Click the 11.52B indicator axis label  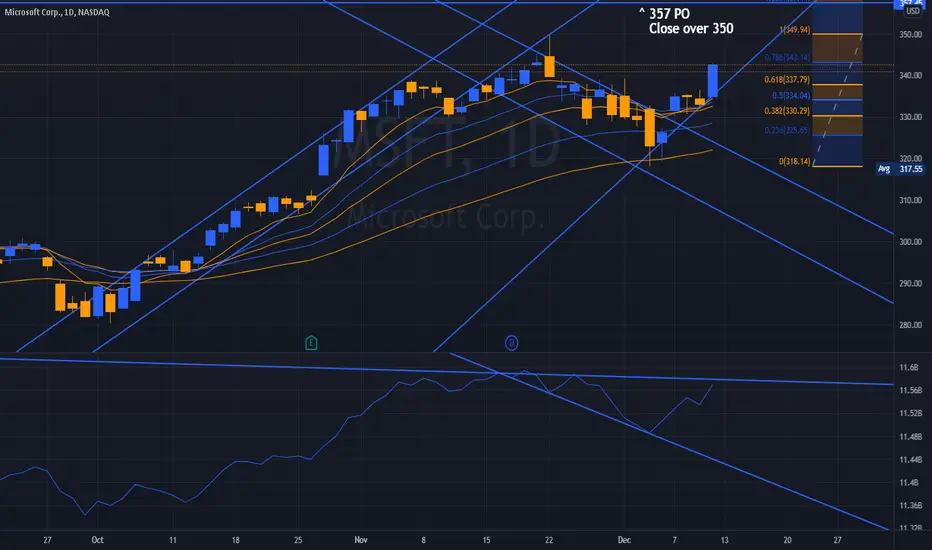click(x=911, y=413)
